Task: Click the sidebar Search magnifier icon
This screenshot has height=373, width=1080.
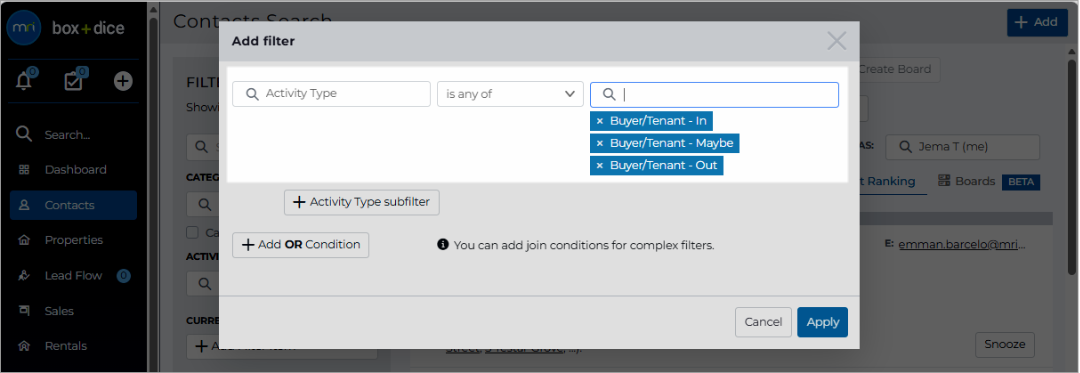Action: tap(24, 134)
